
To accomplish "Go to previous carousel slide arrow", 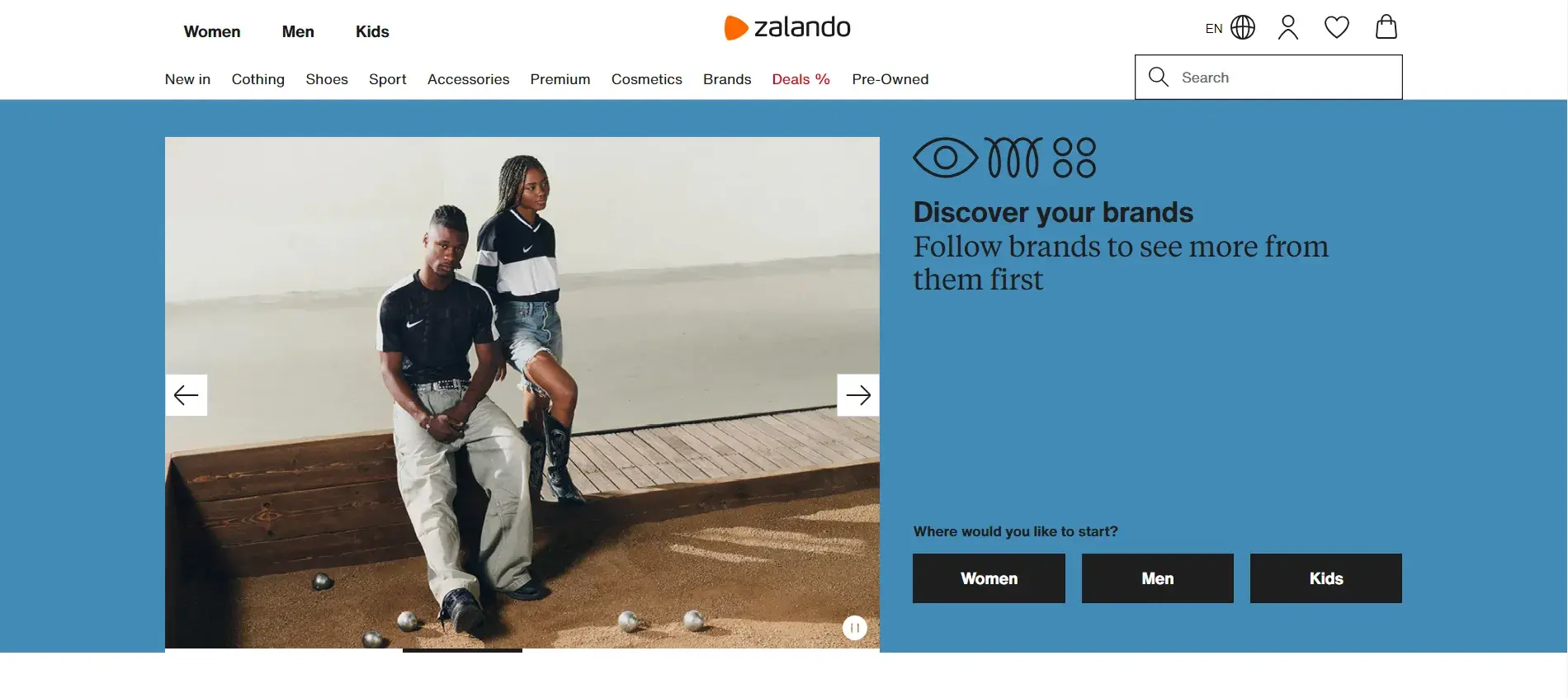I will pos(187,395).
